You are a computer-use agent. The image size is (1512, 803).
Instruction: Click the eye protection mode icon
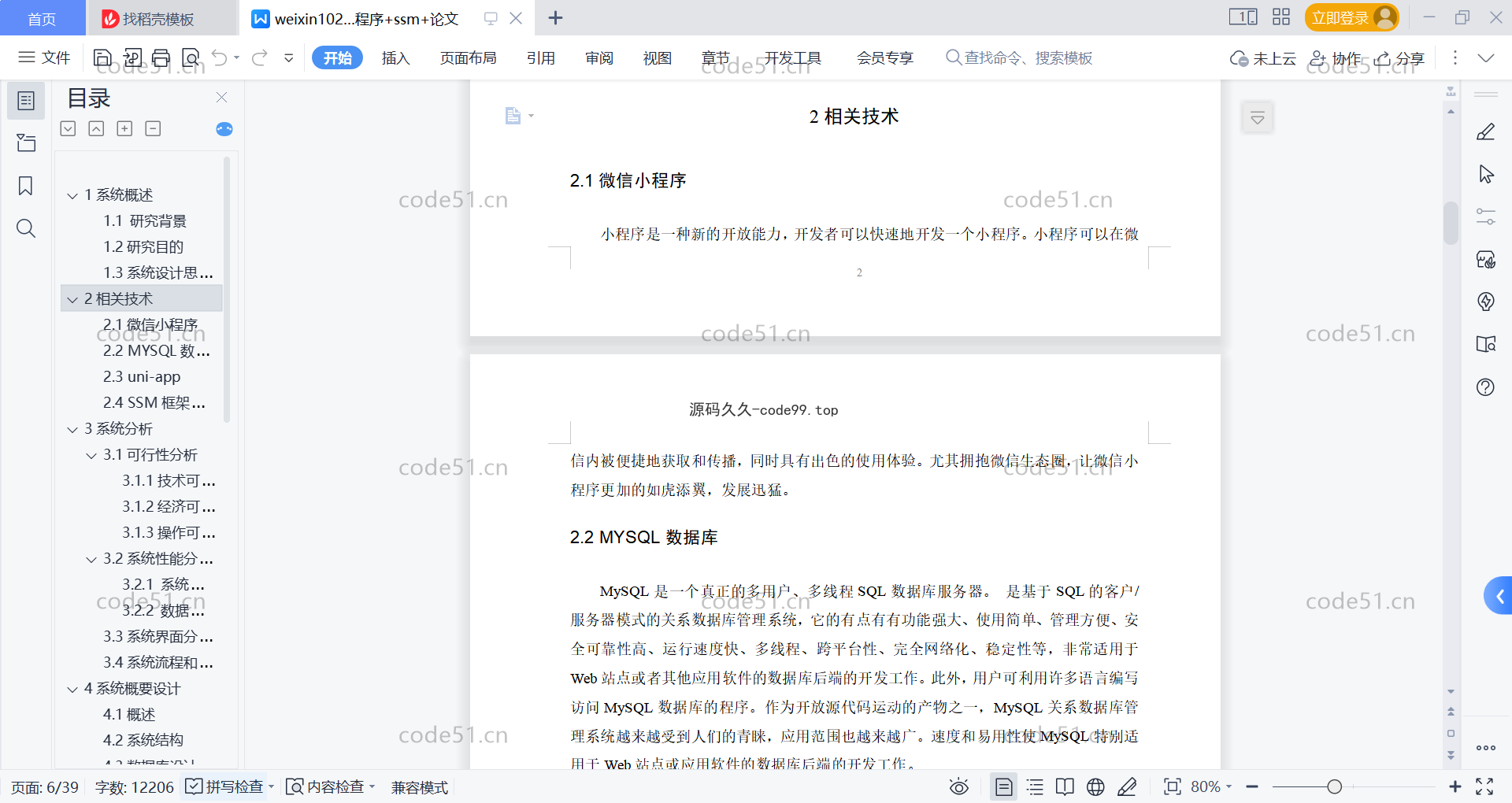click(x=958, y=786)
